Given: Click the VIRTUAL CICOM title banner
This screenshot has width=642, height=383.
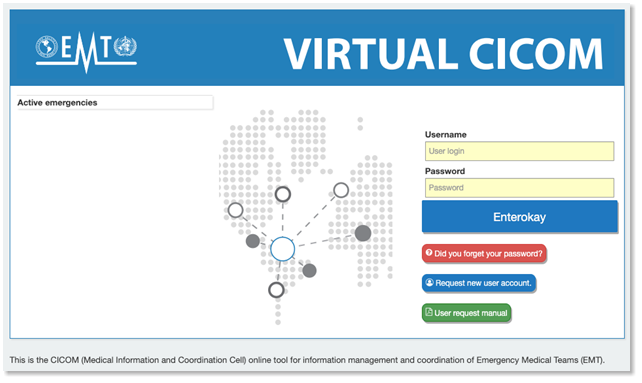Looking at the screenshot, I should [443, 54].
